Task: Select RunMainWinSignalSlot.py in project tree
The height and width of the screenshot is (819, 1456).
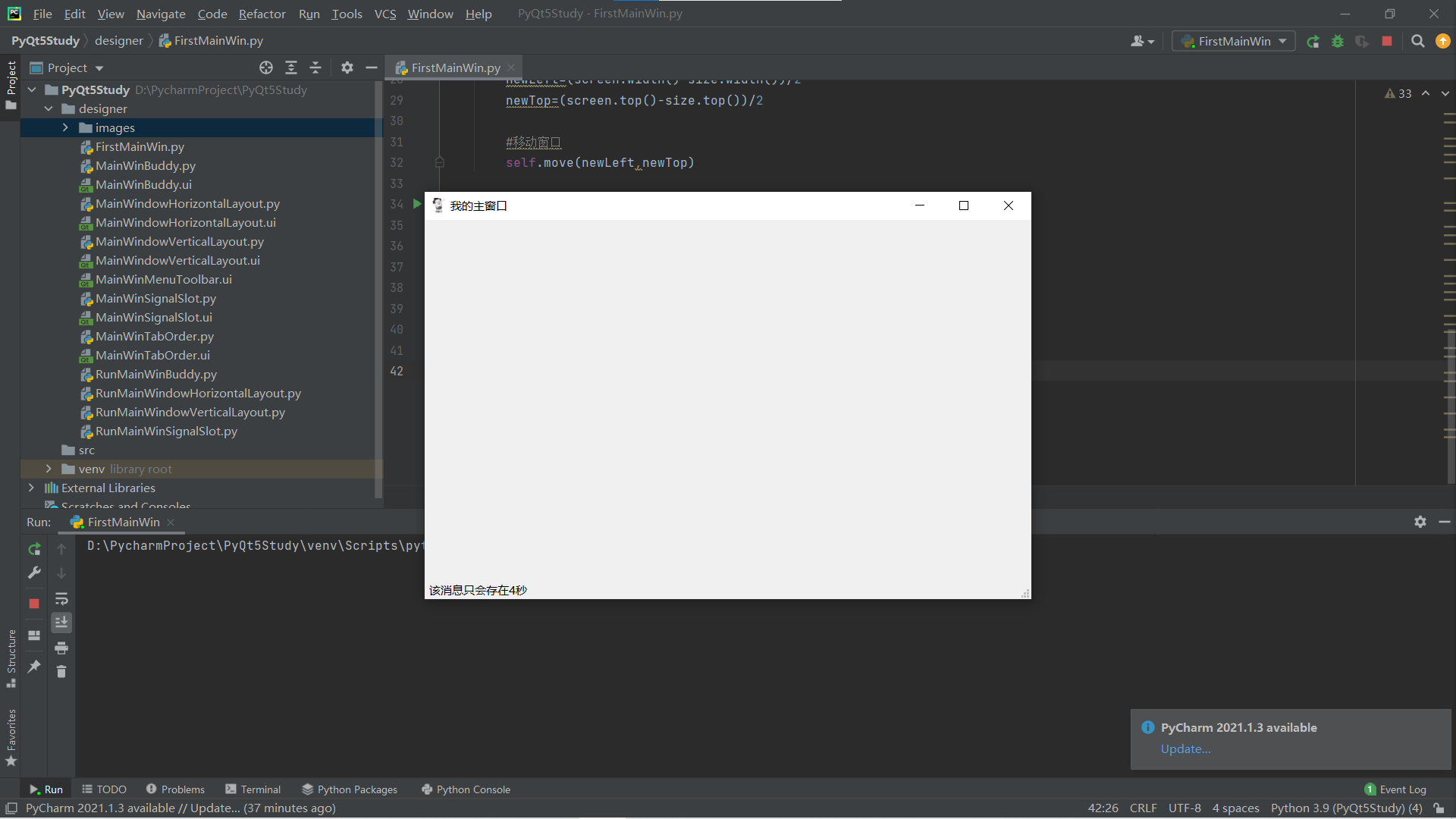Action: click(166, 431)
